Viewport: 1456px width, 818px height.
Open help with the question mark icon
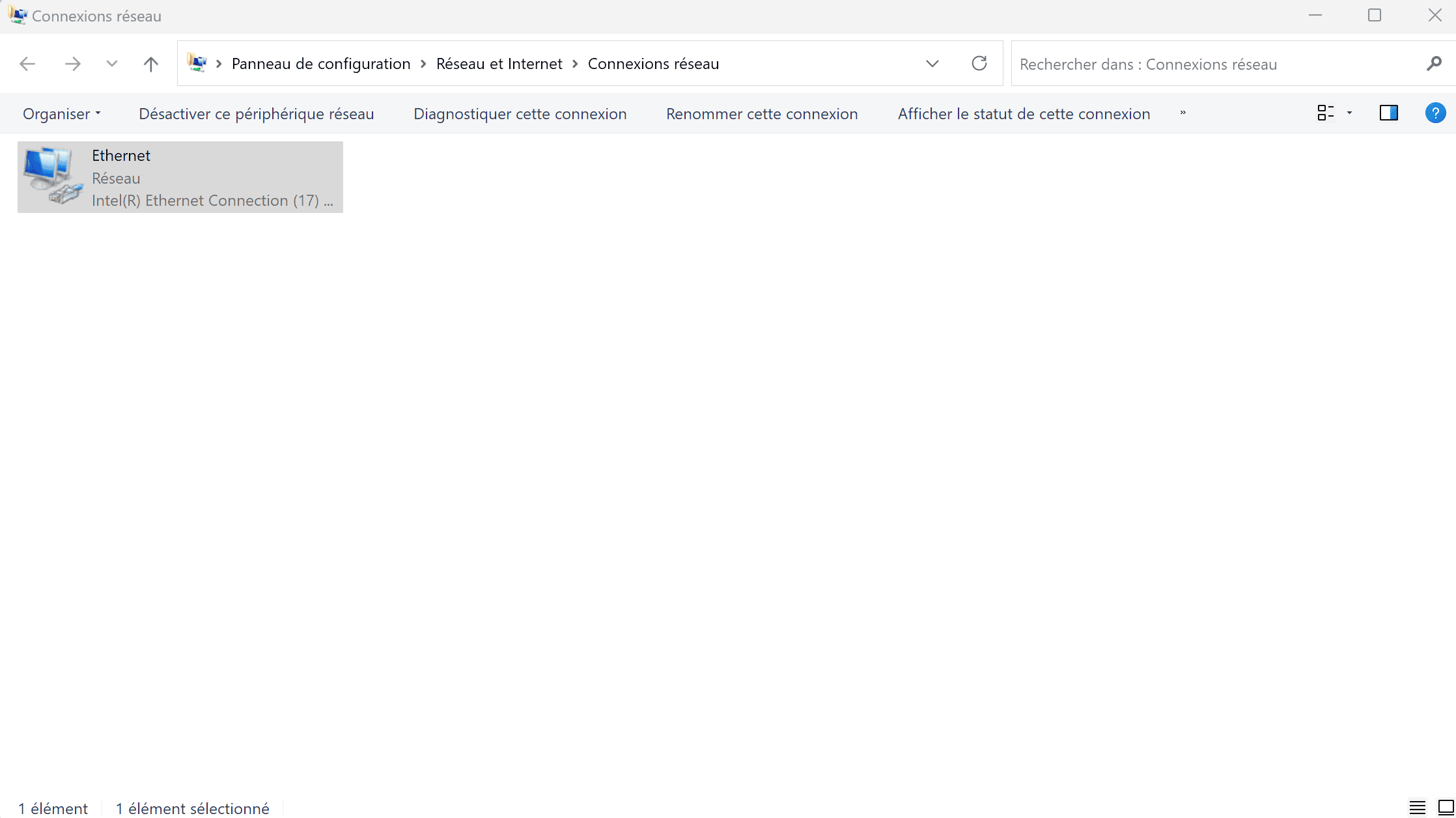1435,113
